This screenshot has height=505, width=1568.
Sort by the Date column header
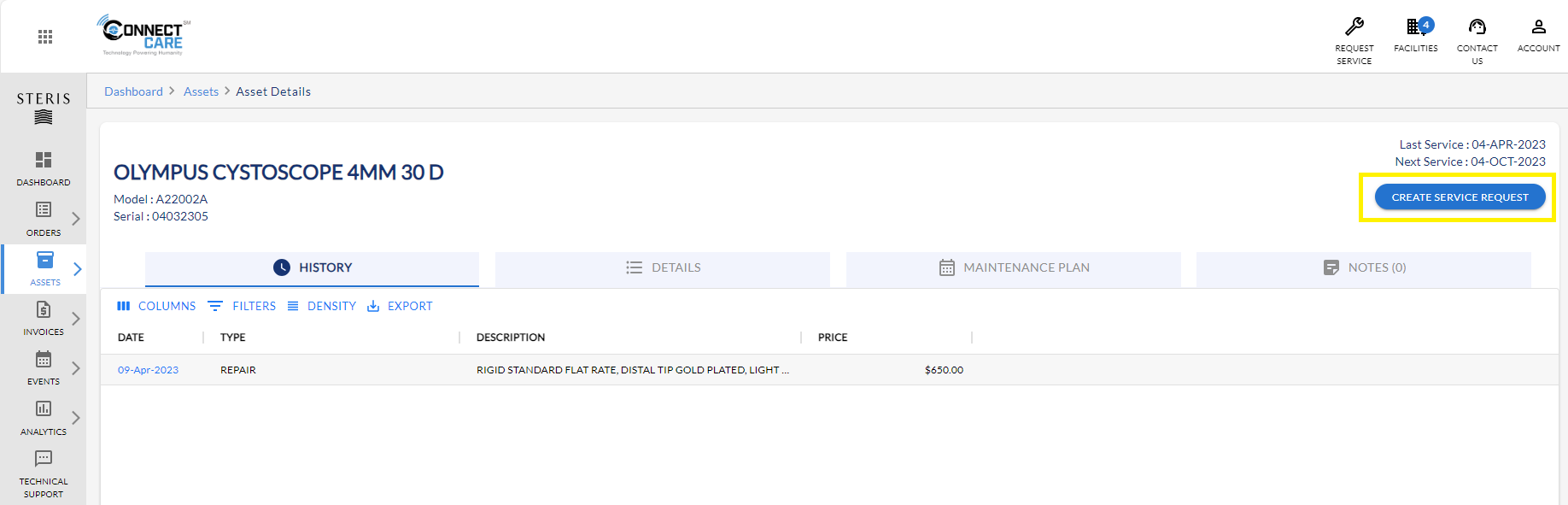tap(131, 338)
